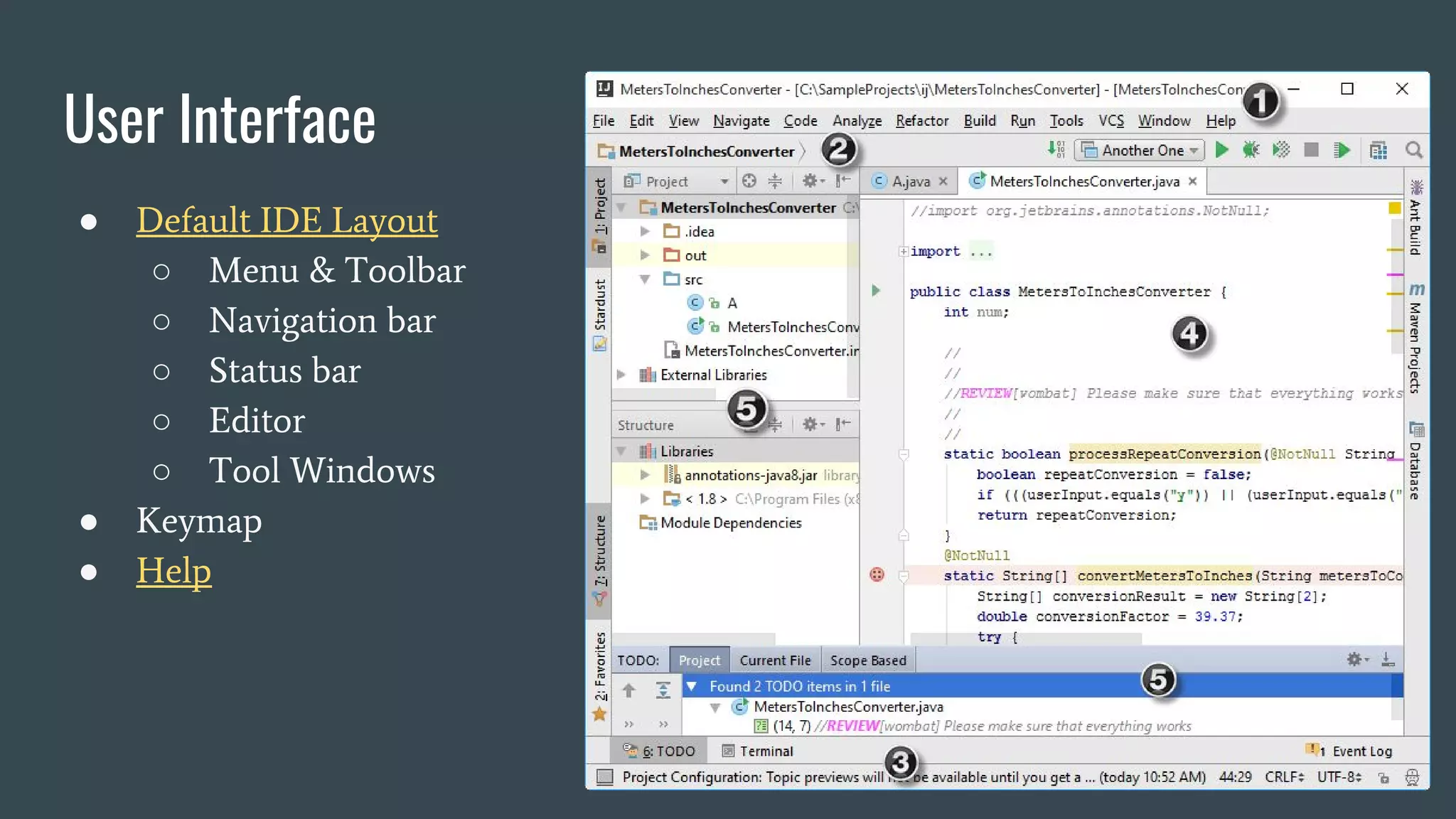
Task: Click Expand All icon in TODO panel
Action: pyautogui.click(x=663, y=690)
